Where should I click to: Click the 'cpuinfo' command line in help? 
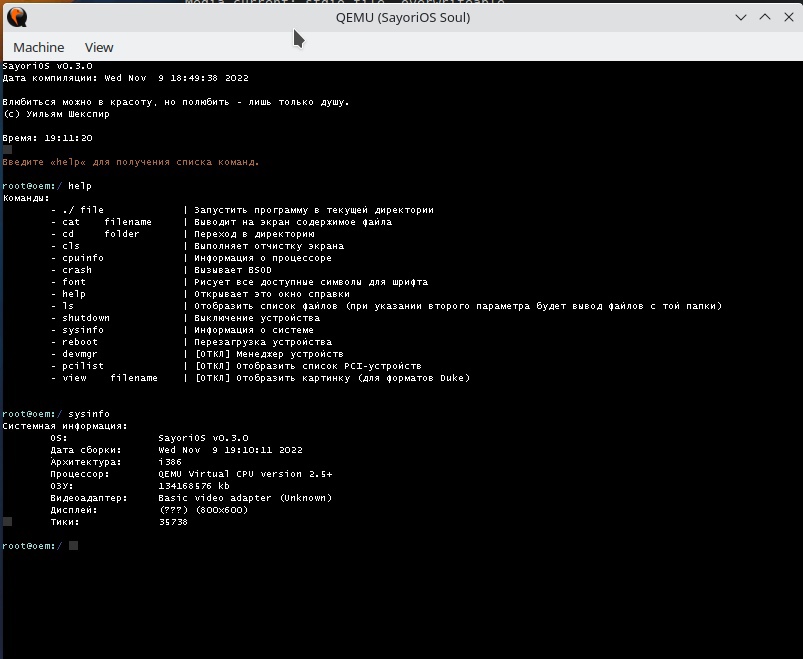coord(82,258)
